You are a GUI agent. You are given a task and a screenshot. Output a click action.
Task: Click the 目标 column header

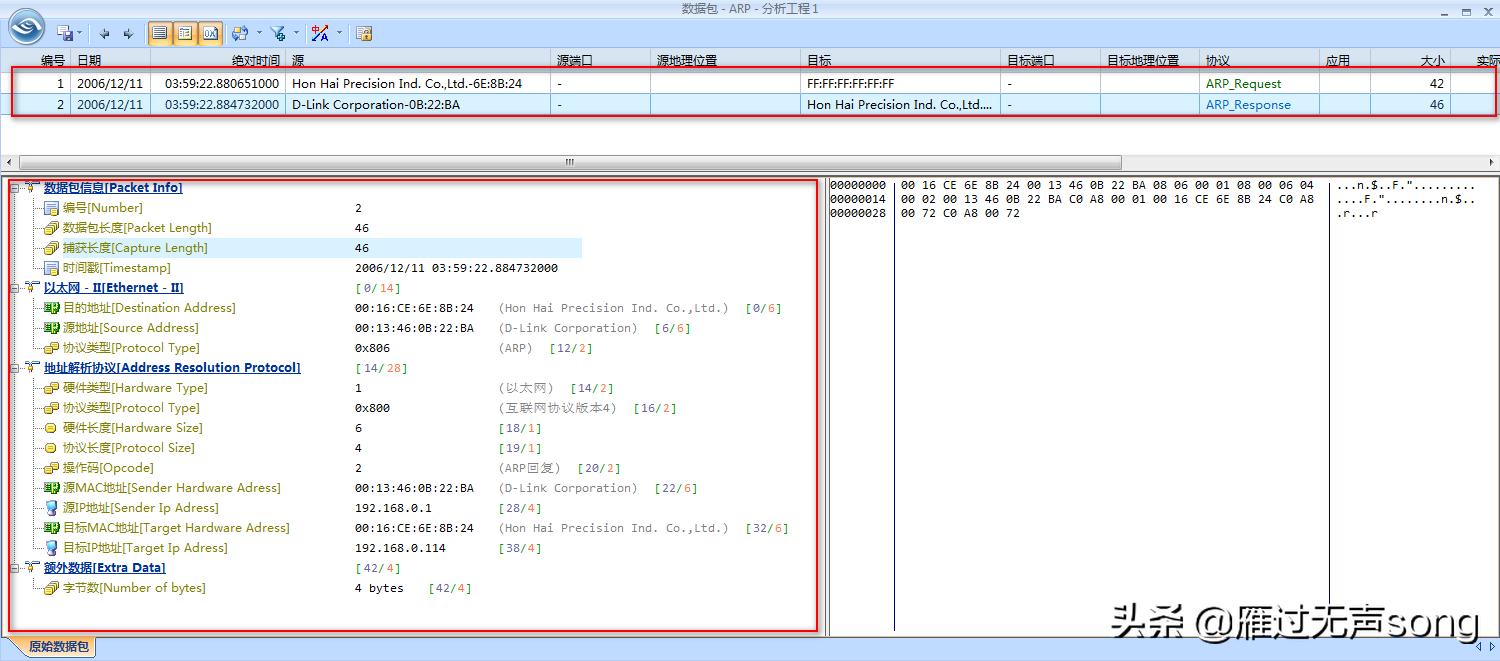point(900,60)
